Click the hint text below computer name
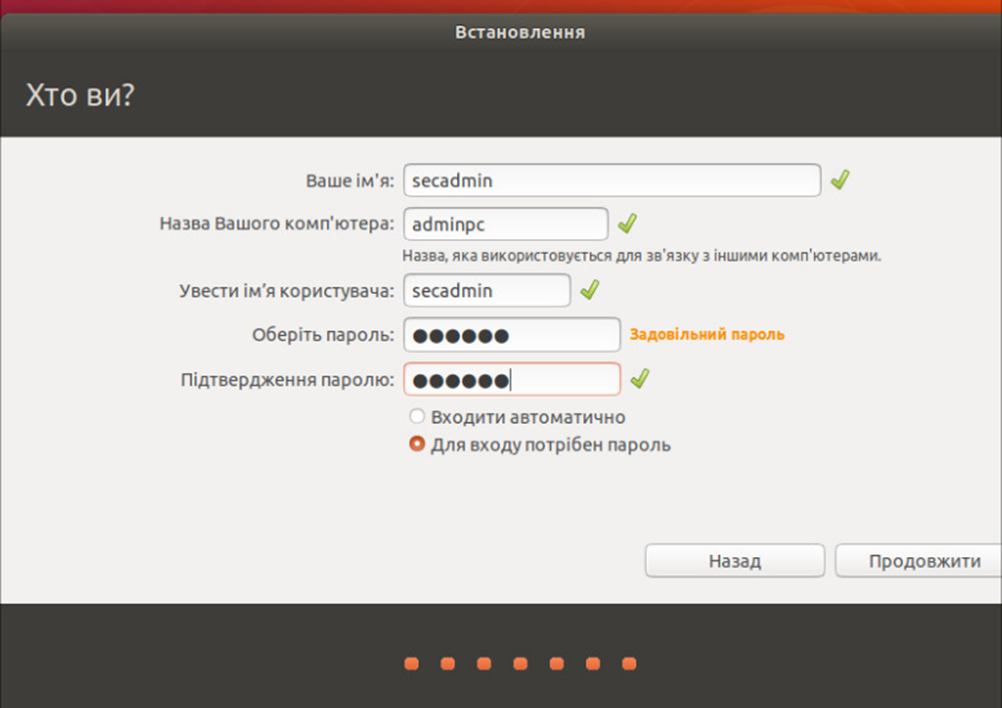Image resolution: width=1002 pixels, height=708 pixels. (641, 256)
